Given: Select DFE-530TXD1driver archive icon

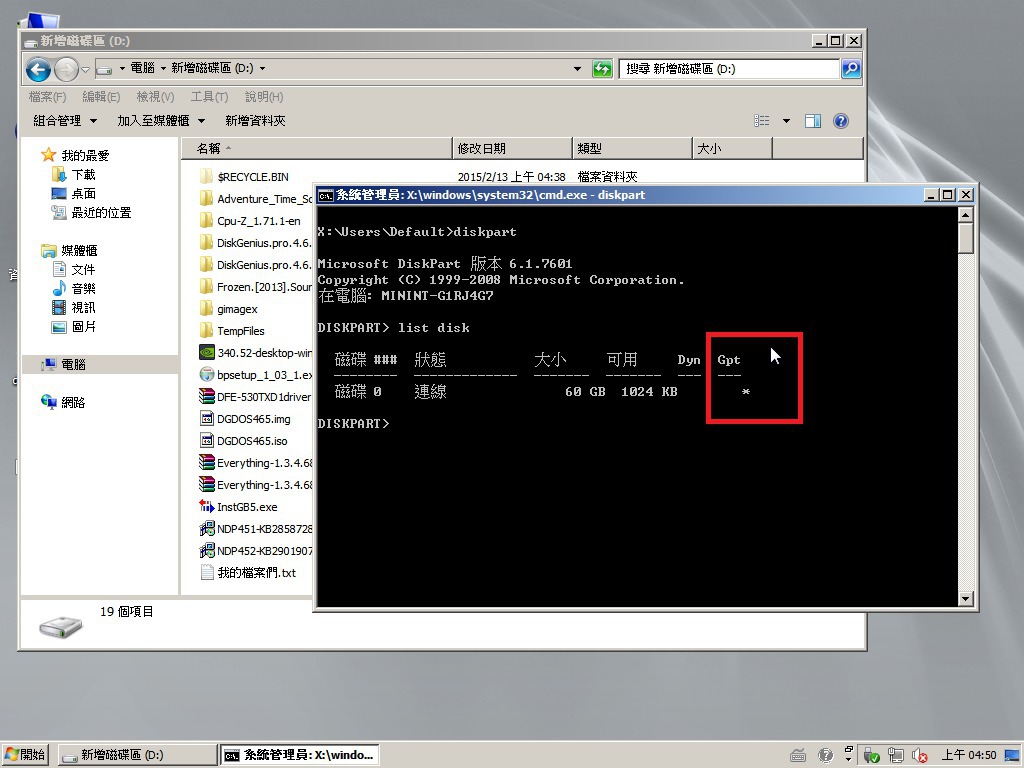Looking at the screenshot, I should (x=206, y=396).
